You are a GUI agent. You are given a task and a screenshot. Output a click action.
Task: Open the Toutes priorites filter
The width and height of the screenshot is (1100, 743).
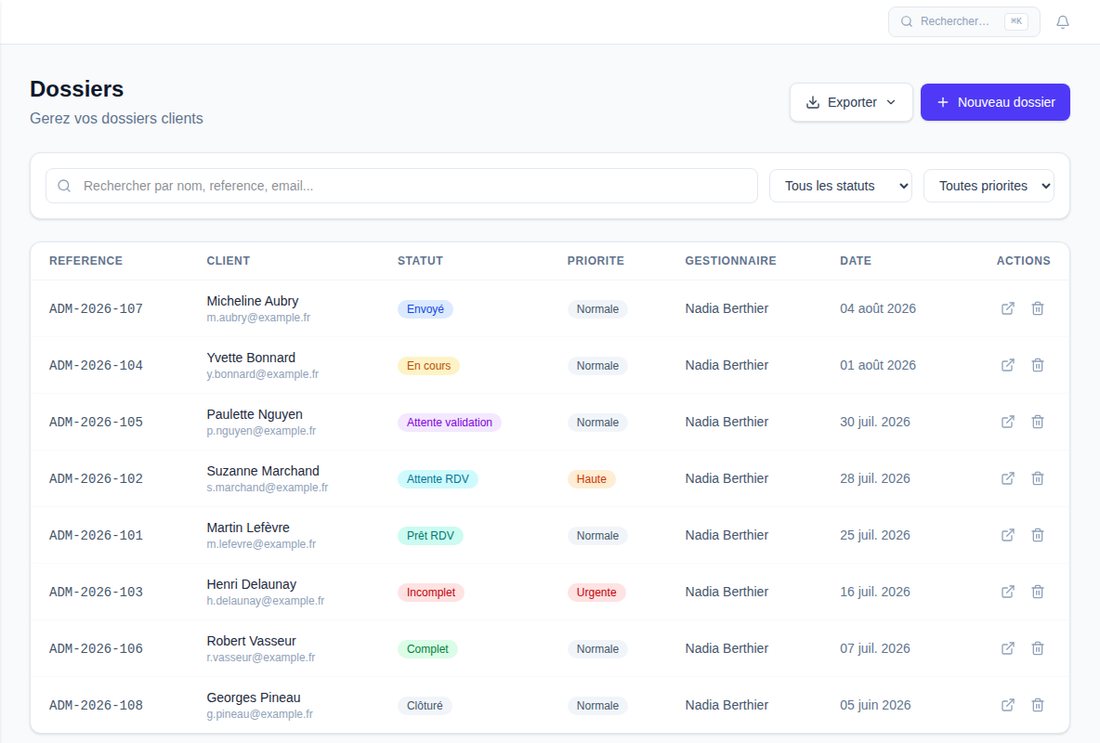coord(988,186)
